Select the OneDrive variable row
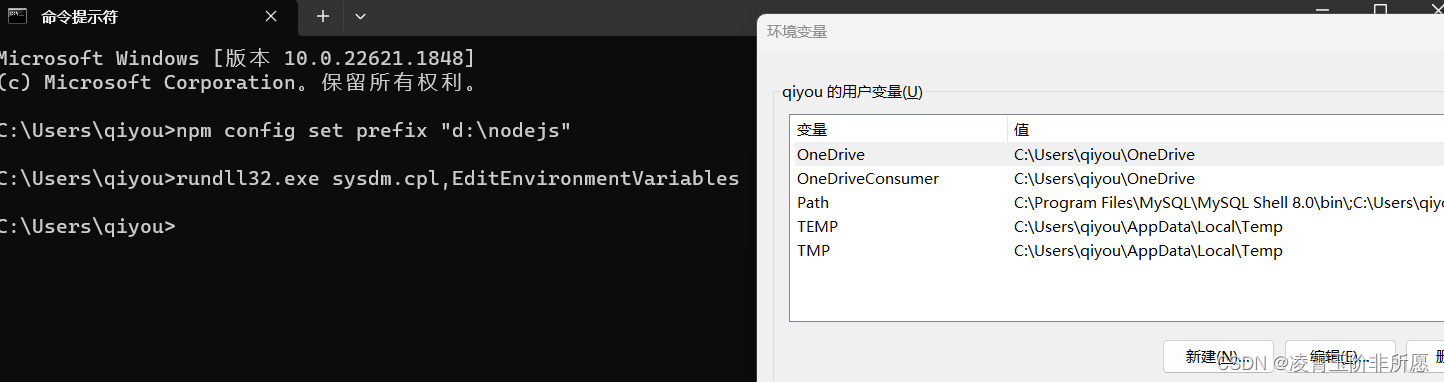Screen dimensions: 1444x382 click(x=1117, y=155)
